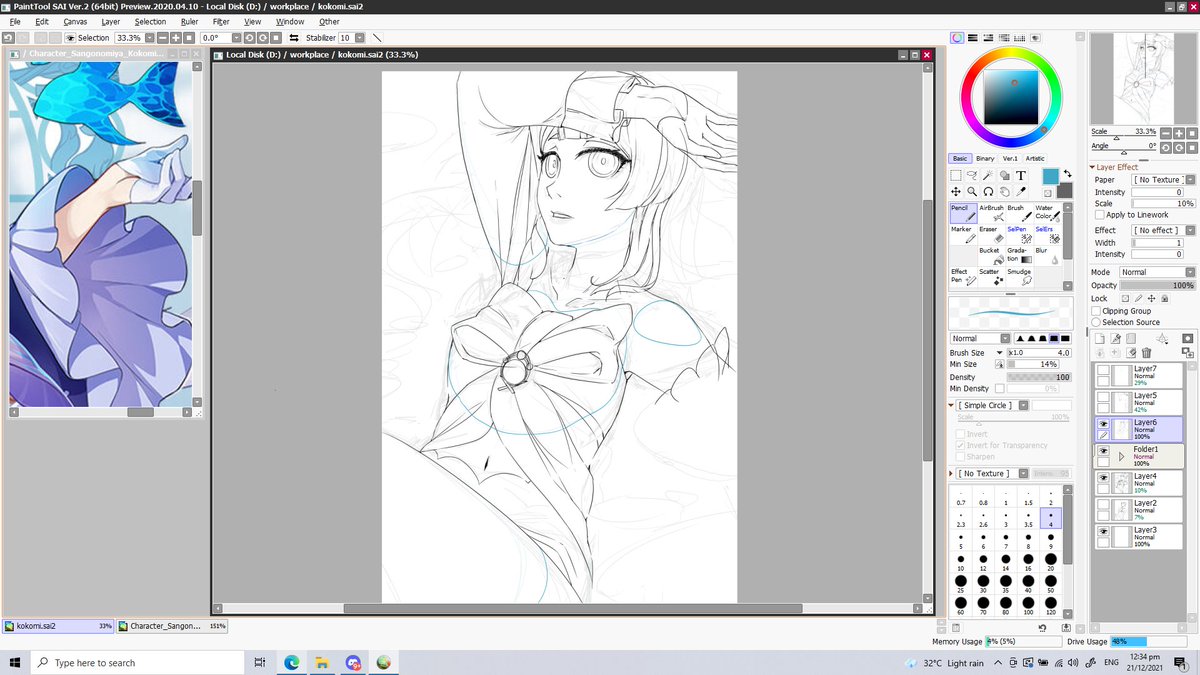Select brush size 20 preset
This screenshot has width=1200, height=675.
click(x=1050, y=562)
